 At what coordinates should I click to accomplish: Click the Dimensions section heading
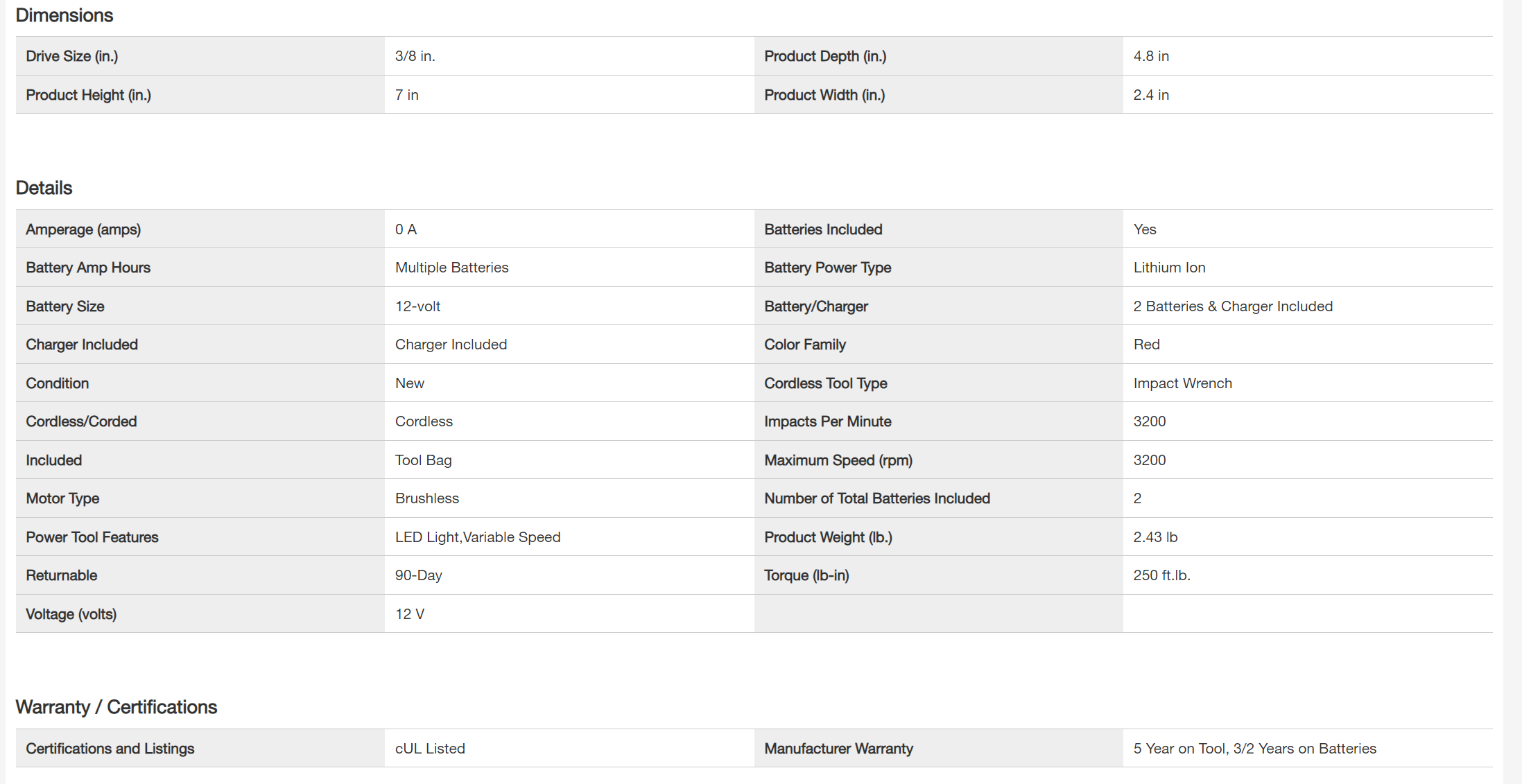pyautogui.click(x=64, y=15)
